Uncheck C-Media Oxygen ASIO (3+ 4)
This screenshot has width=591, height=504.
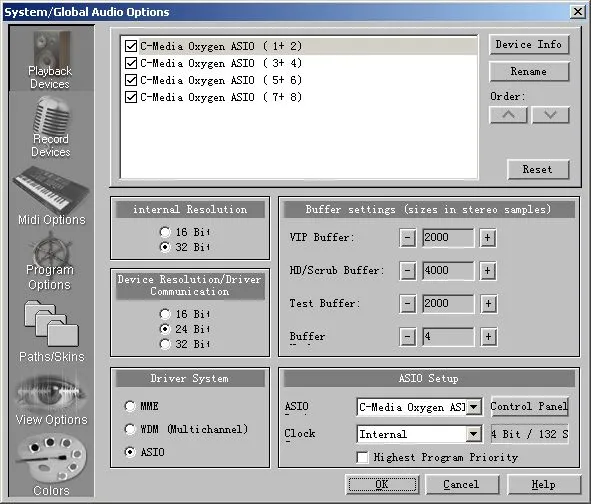(x=131, y=63)
